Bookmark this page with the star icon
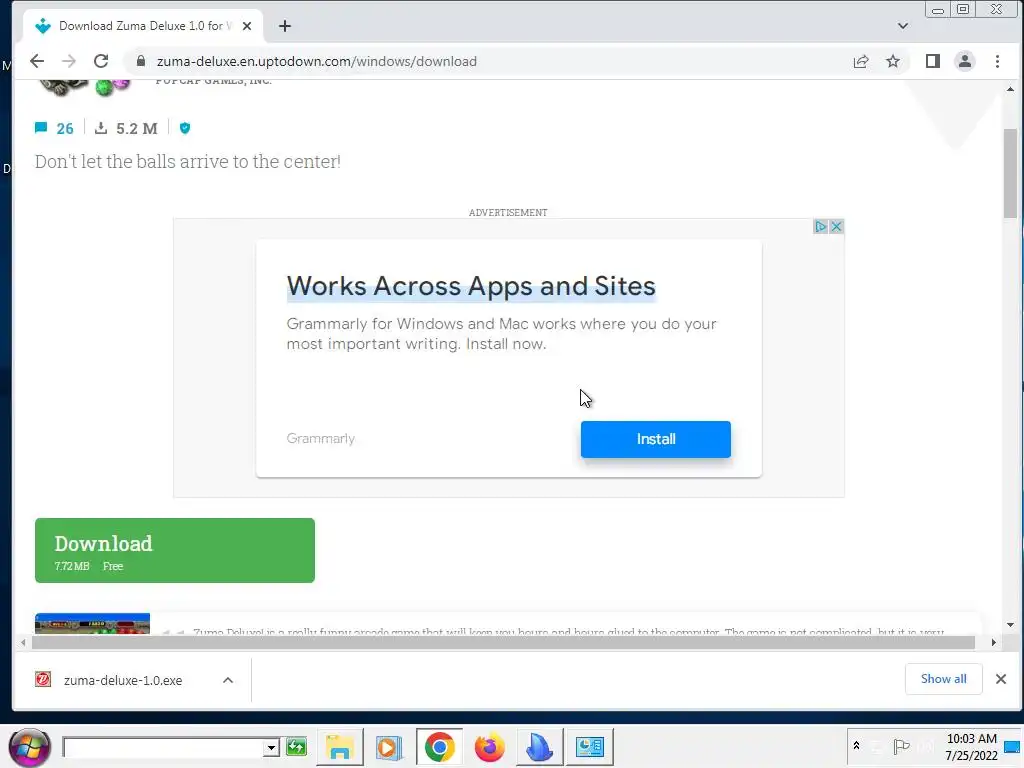The height and width of the screenshot is (768, 1024). pos(893,61)
